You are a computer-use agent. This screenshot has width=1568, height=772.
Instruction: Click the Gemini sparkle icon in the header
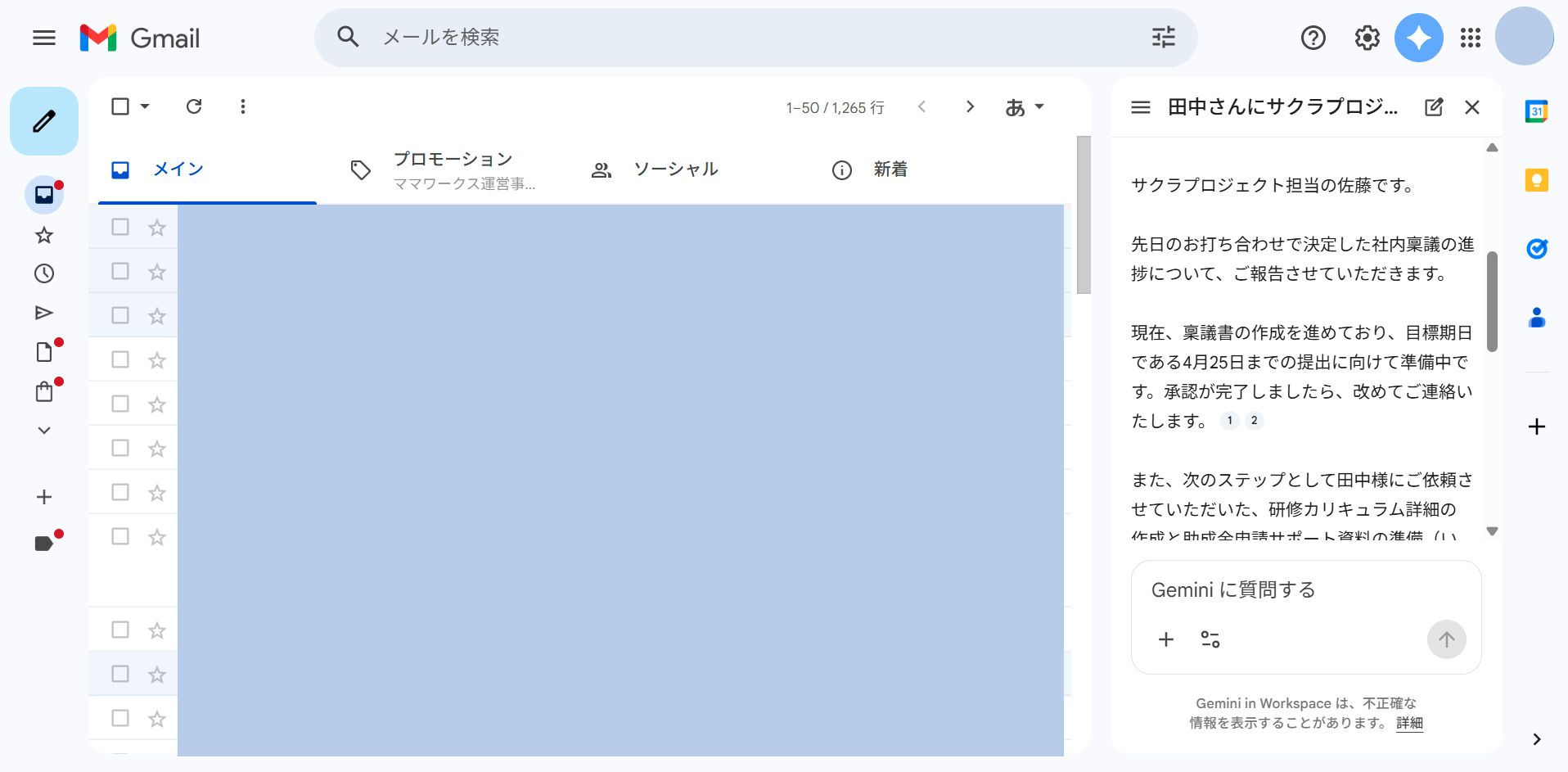pyautogui.click(x=1418, y=37)
